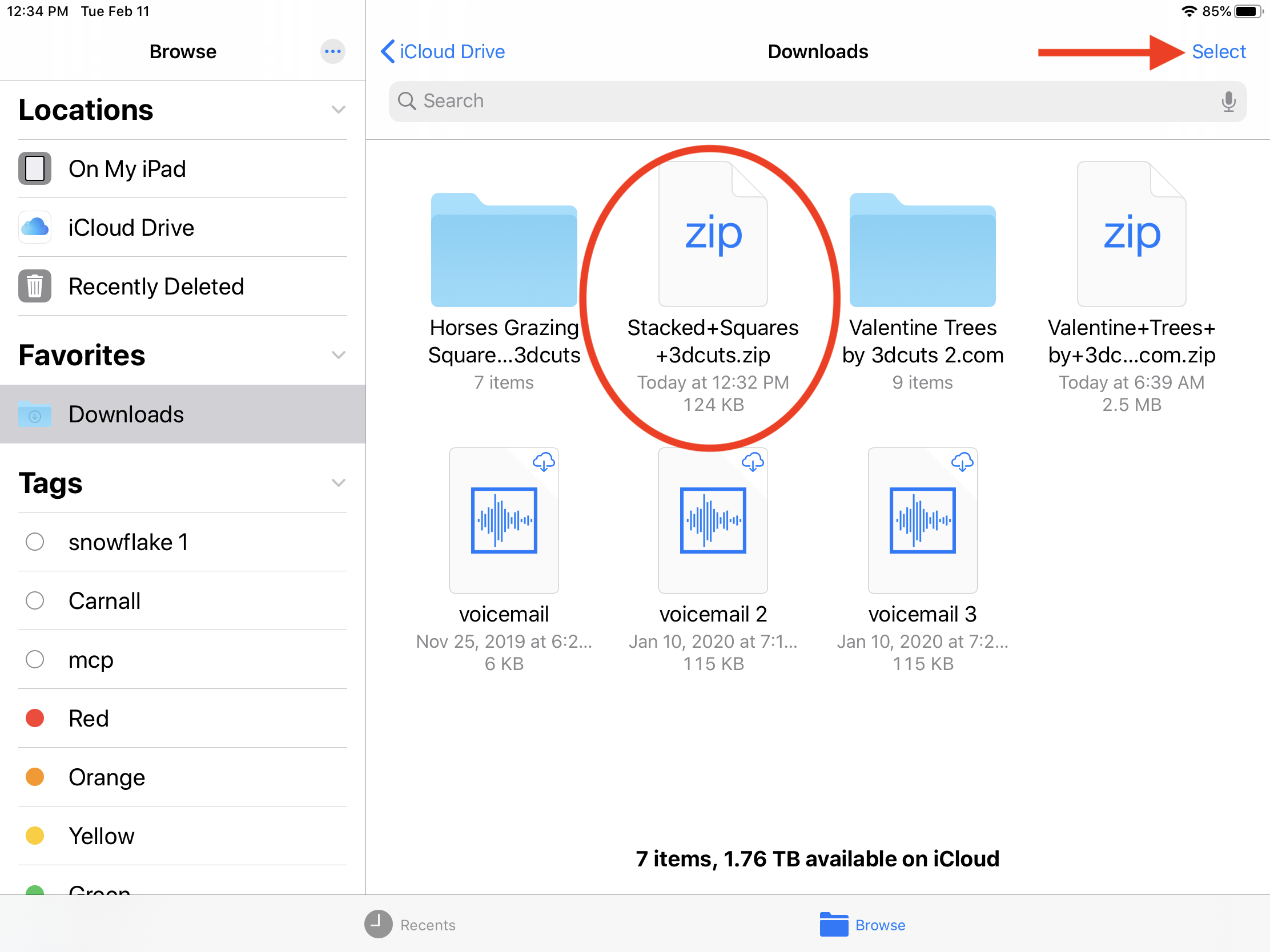Collapse the Tags section chevron
The width and height of the screenshot is (1270, 952).
(x=338, y=483)
